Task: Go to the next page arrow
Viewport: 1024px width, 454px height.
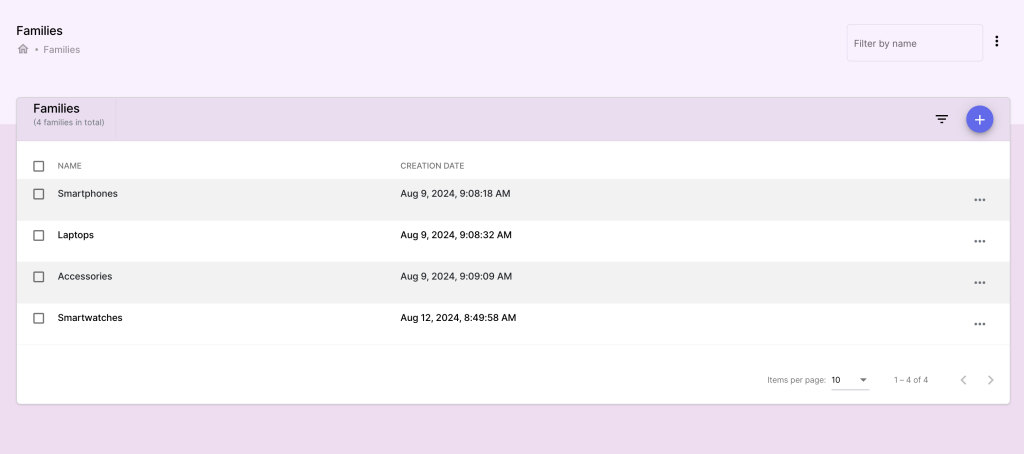Action: pyautogui.click(x=990, y=380)
